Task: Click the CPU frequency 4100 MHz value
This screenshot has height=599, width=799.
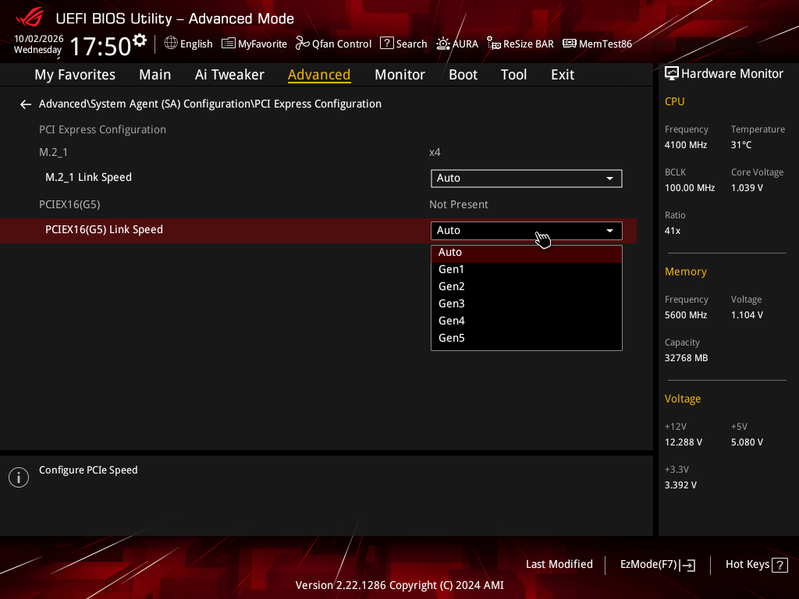Action: (685, 145)
